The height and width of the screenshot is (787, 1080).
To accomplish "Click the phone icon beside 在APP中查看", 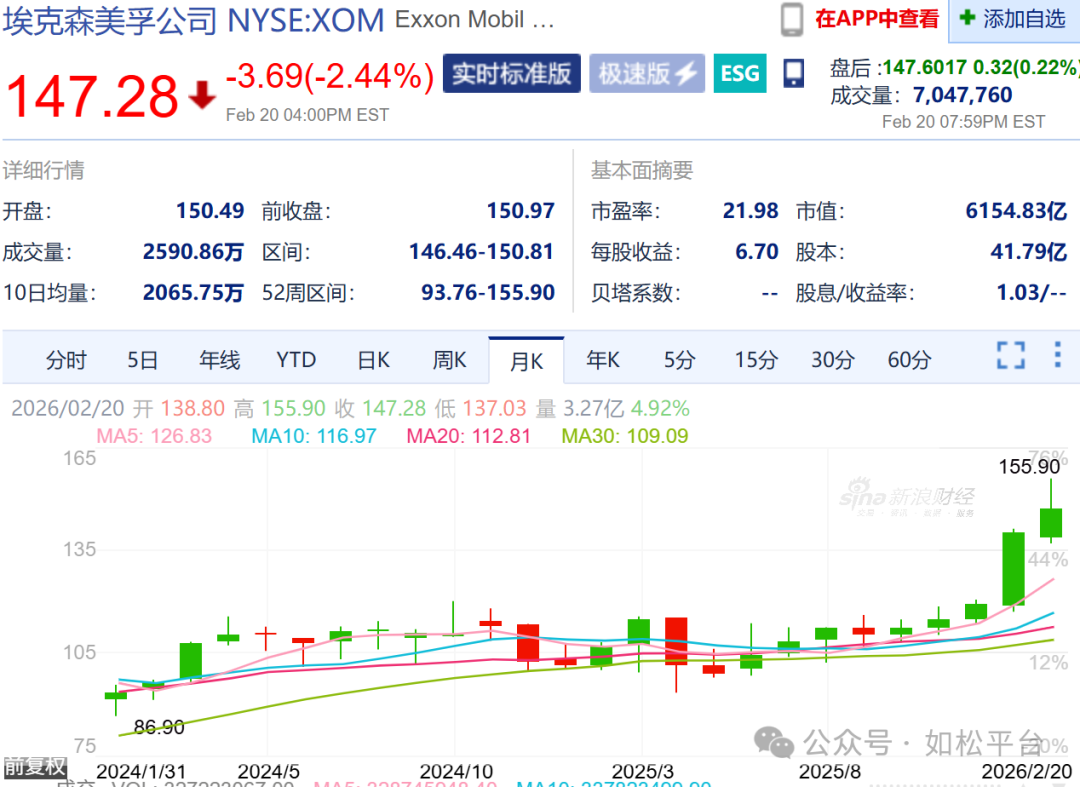I will coord(792,19).
